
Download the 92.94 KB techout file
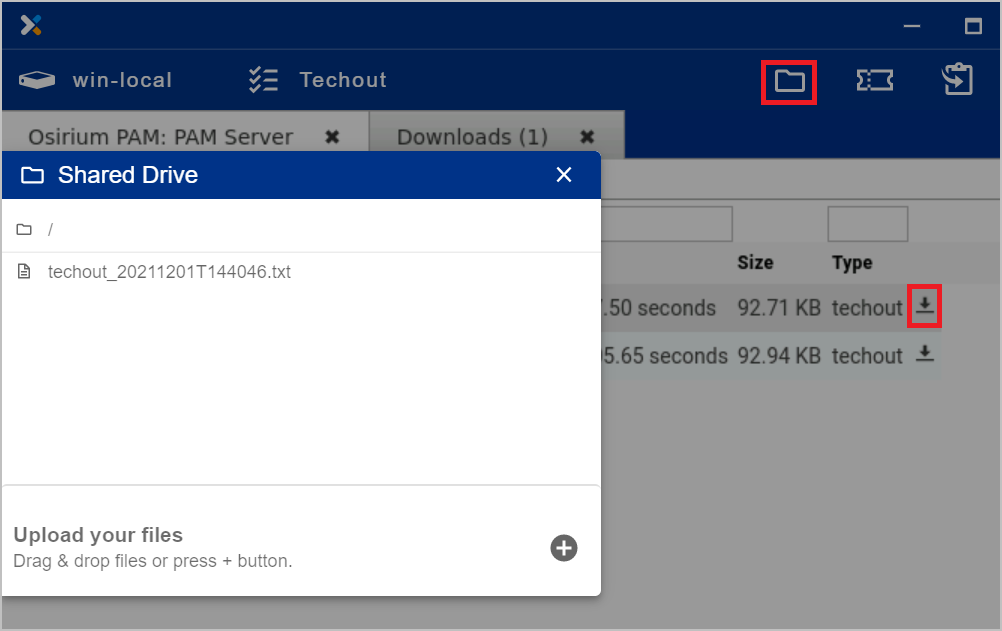924,354
